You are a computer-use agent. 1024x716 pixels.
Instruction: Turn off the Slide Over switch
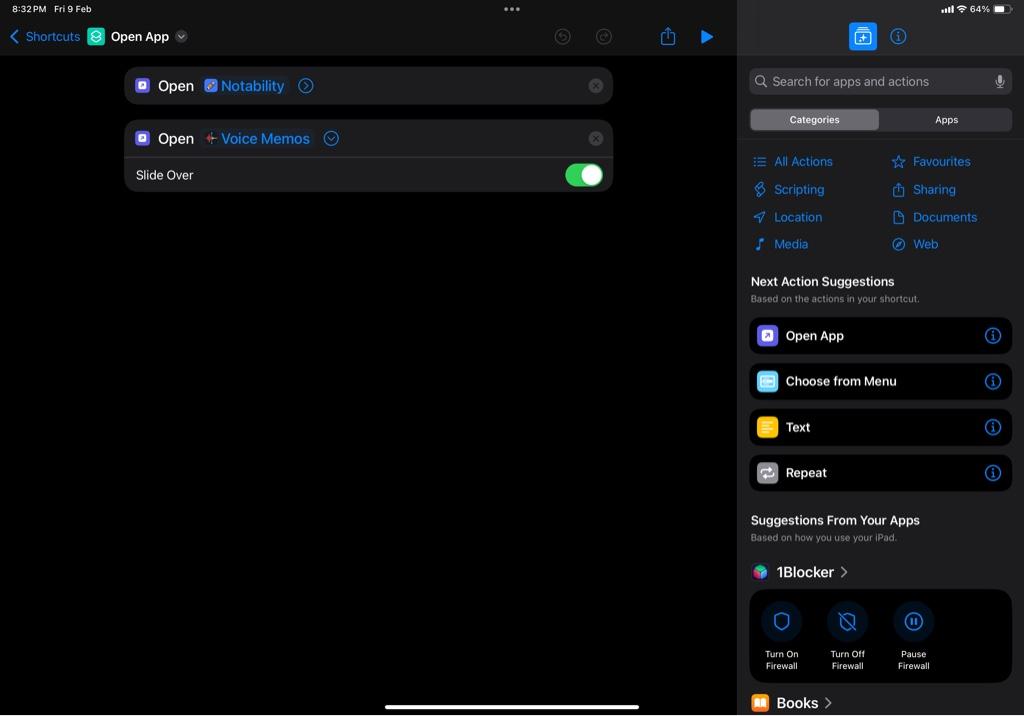point(584,175)
